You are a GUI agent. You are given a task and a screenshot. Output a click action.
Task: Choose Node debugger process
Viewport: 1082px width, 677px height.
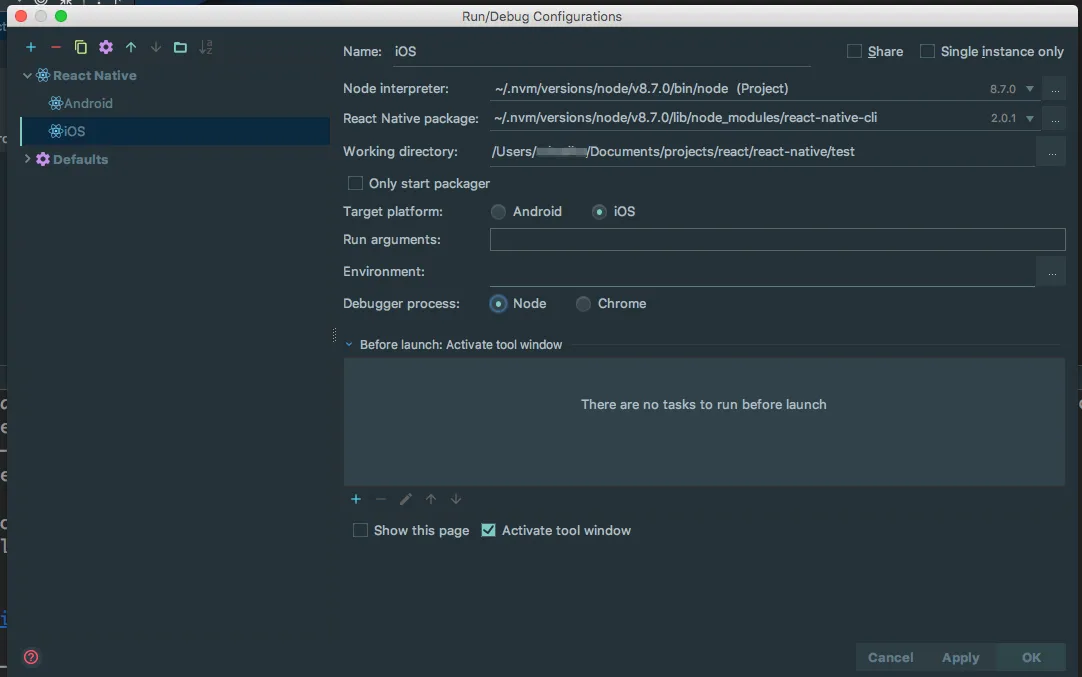tap(498, 304)
